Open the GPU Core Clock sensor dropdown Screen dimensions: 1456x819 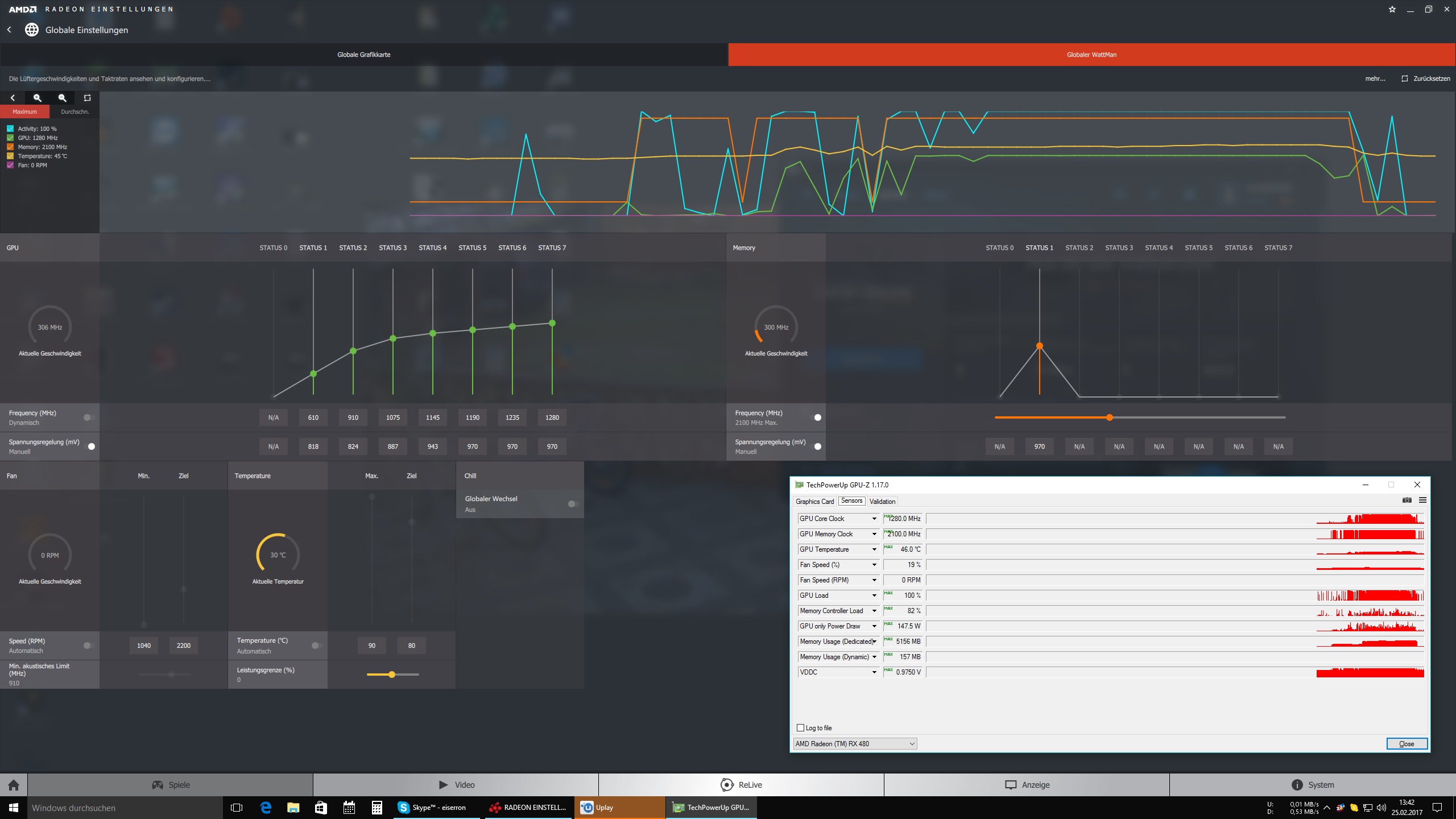[x=874, y=519]
